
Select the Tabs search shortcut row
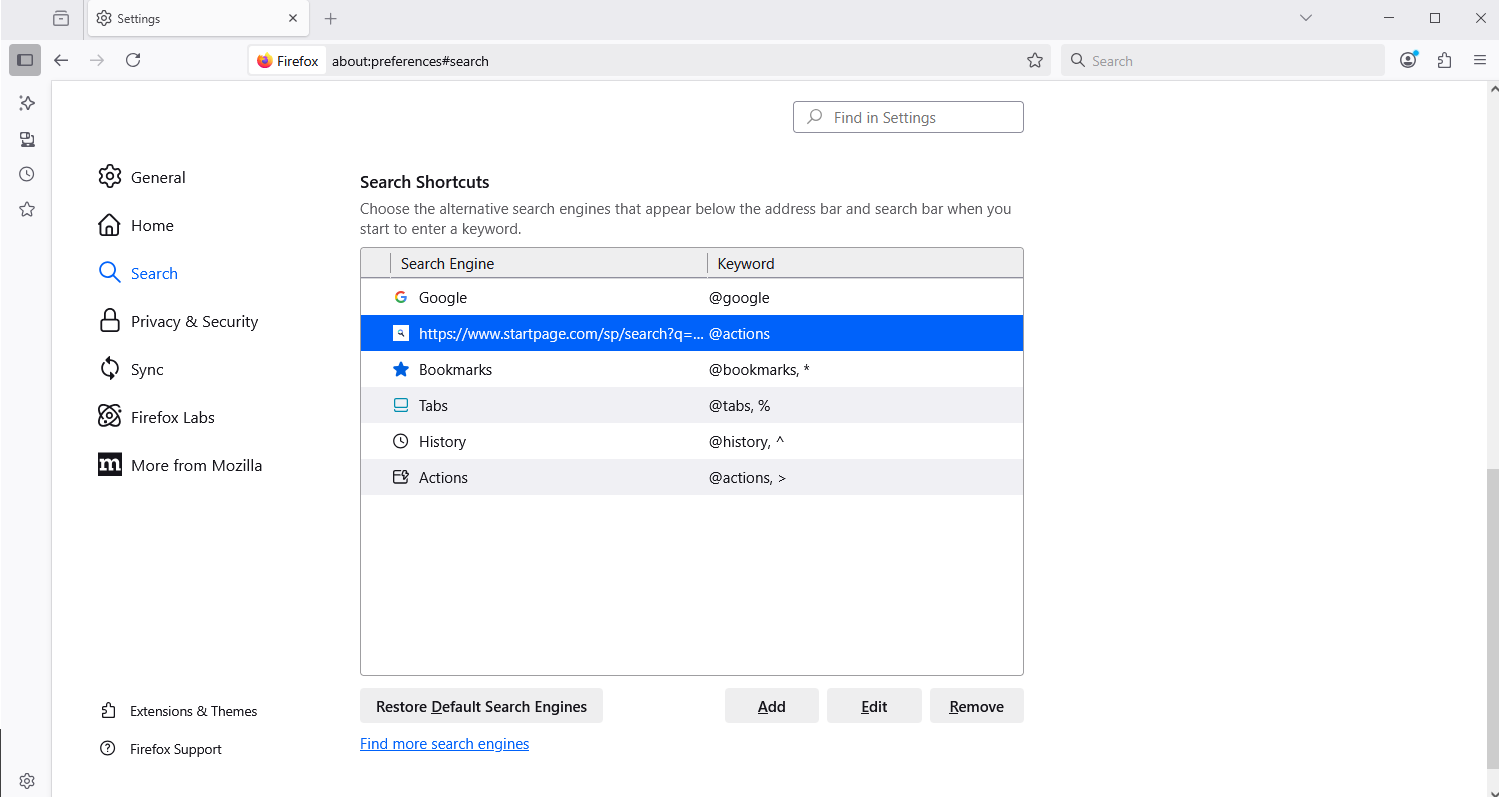tap(690, 405)
